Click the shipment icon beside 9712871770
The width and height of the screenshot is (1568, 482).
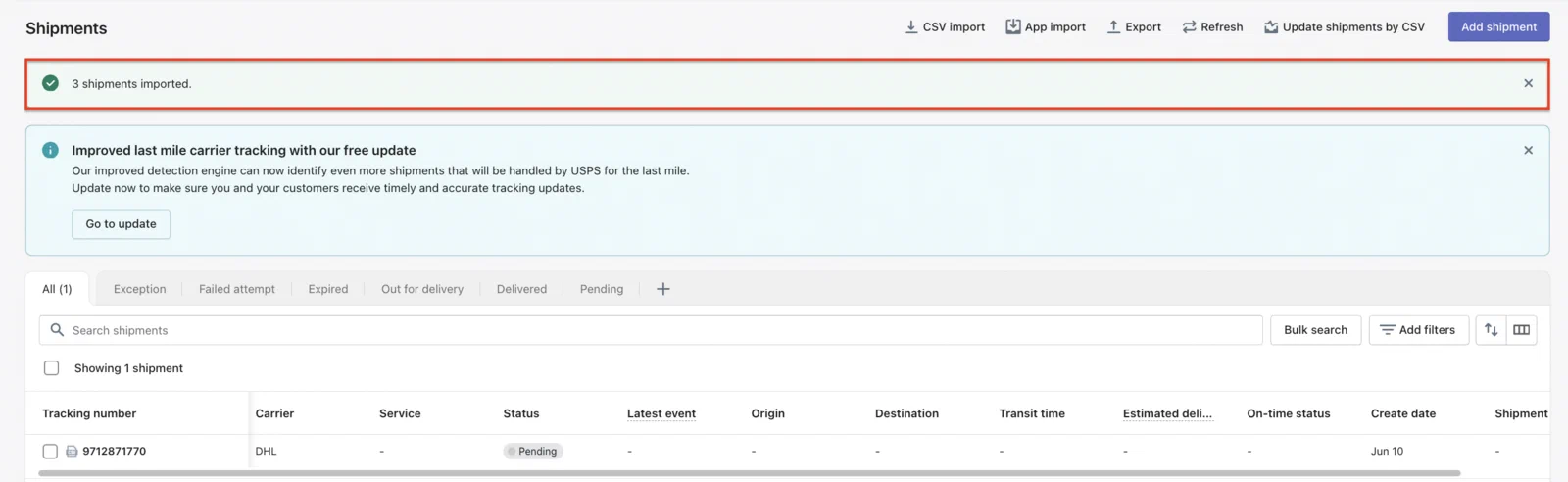(x=72, y=452)
